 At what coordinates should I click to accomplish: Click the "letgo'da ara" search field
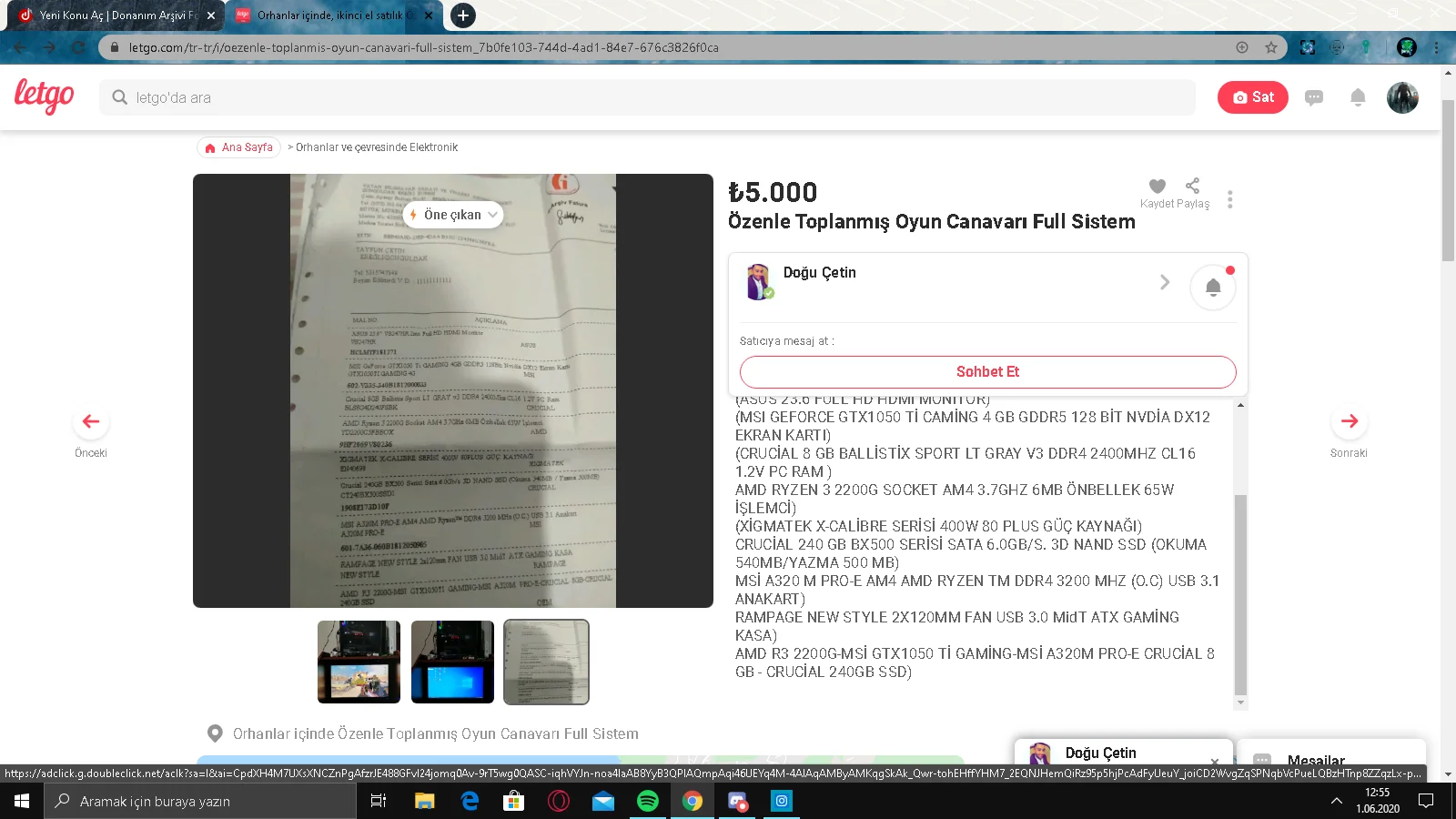[647, 97]
